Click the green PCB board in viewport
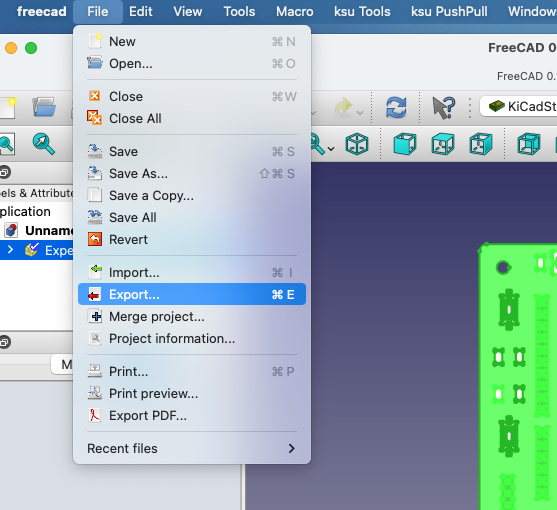The height and width of the screenshot is (510, 557). pyautogui.click(x=518, y=376)
